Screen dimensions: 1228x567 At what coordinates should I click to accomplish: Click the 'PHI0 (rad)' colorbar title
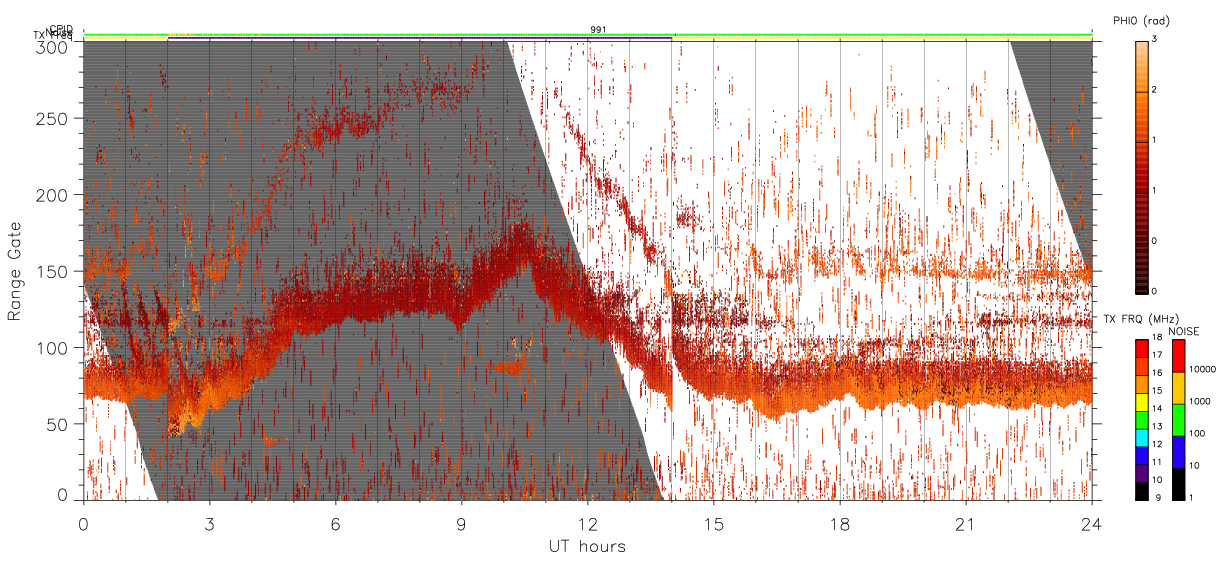point(1141,20)
